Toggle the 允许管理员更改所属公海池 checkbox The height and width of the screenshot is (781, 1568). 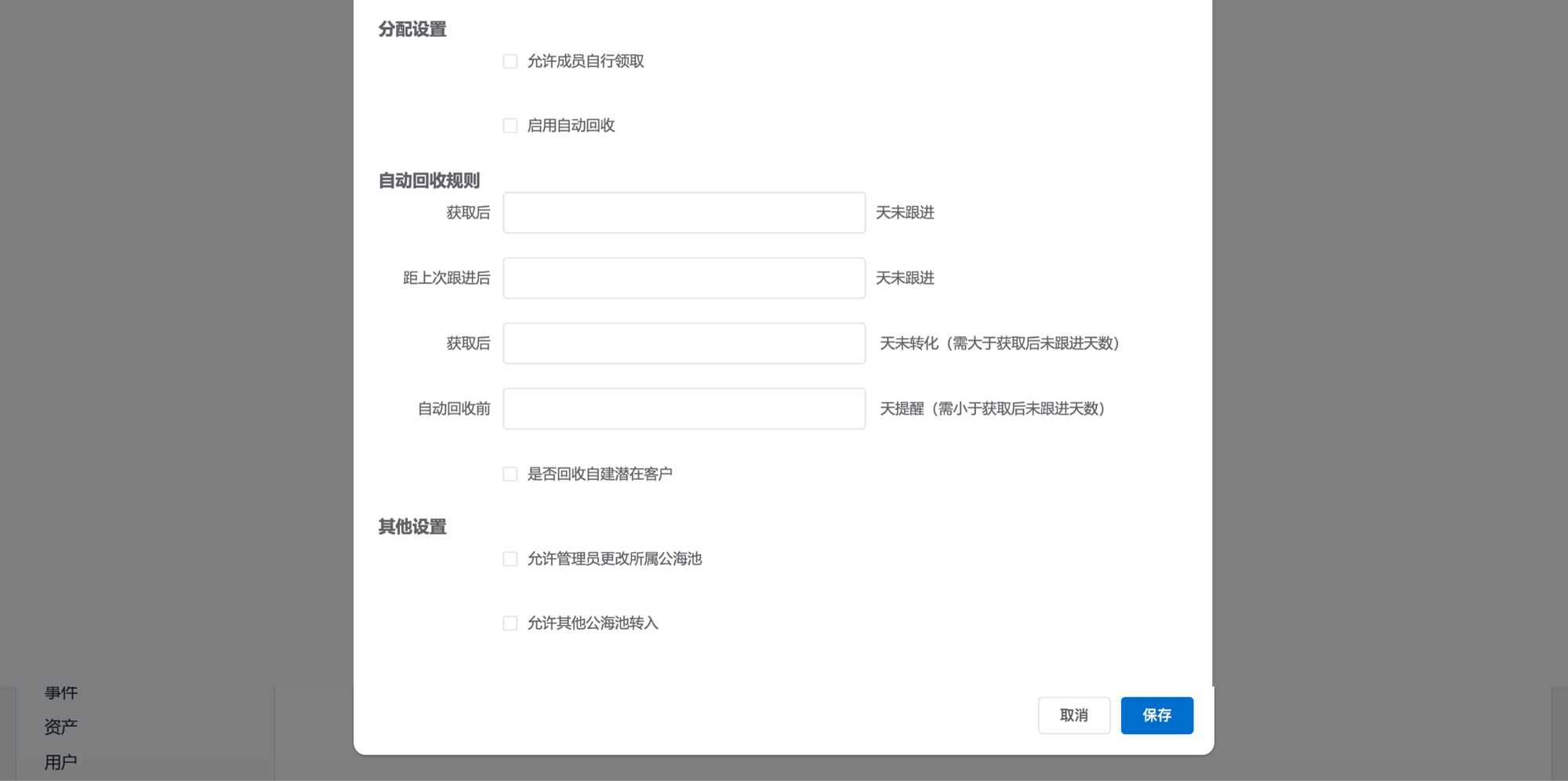[510, 559]
